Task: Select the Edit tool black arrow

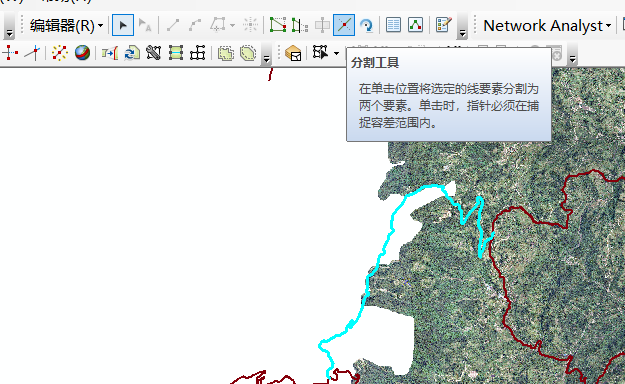Action: [x=123, y=26]
